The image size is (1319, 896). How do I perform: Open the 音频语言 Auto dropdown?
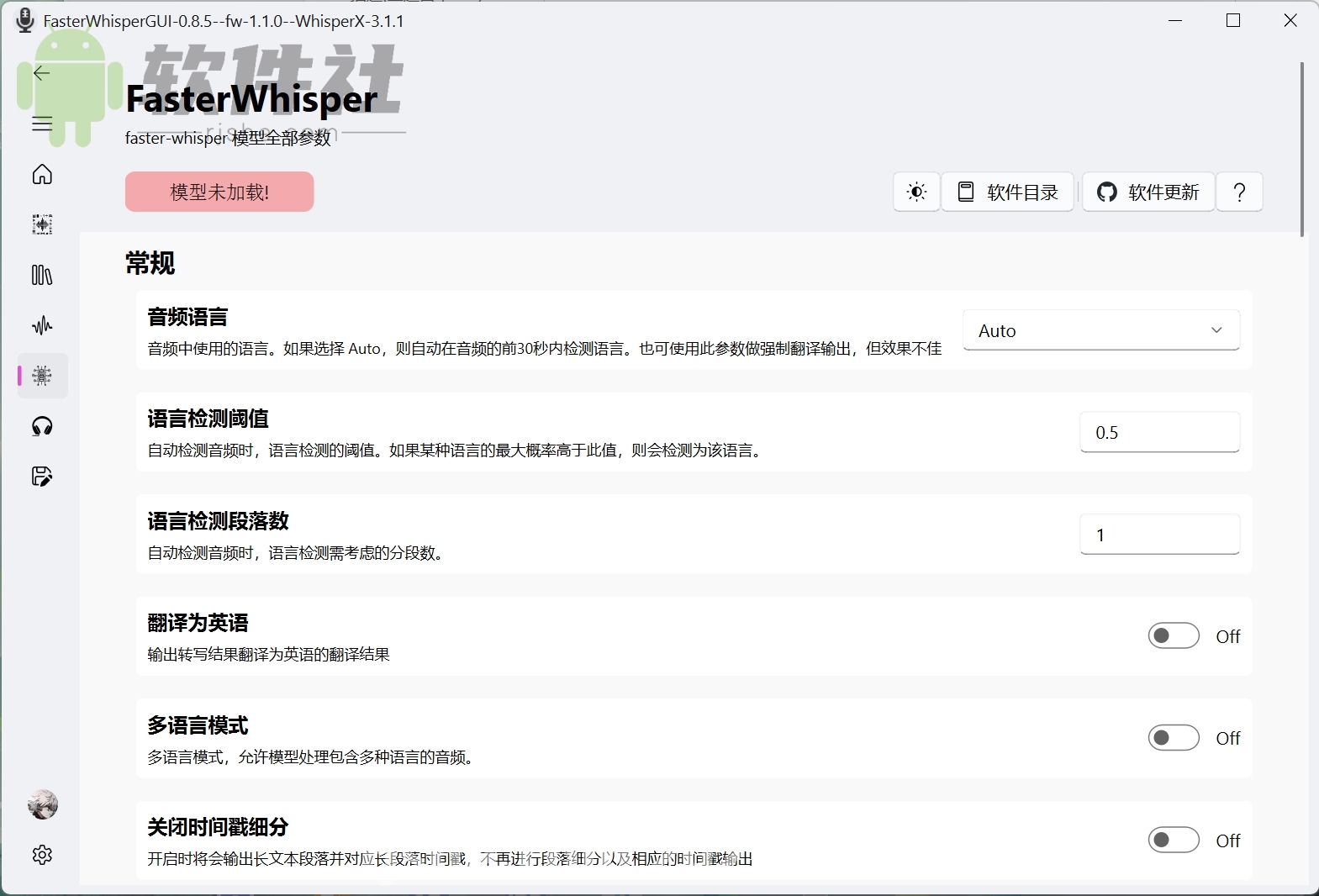point(1100,330)
